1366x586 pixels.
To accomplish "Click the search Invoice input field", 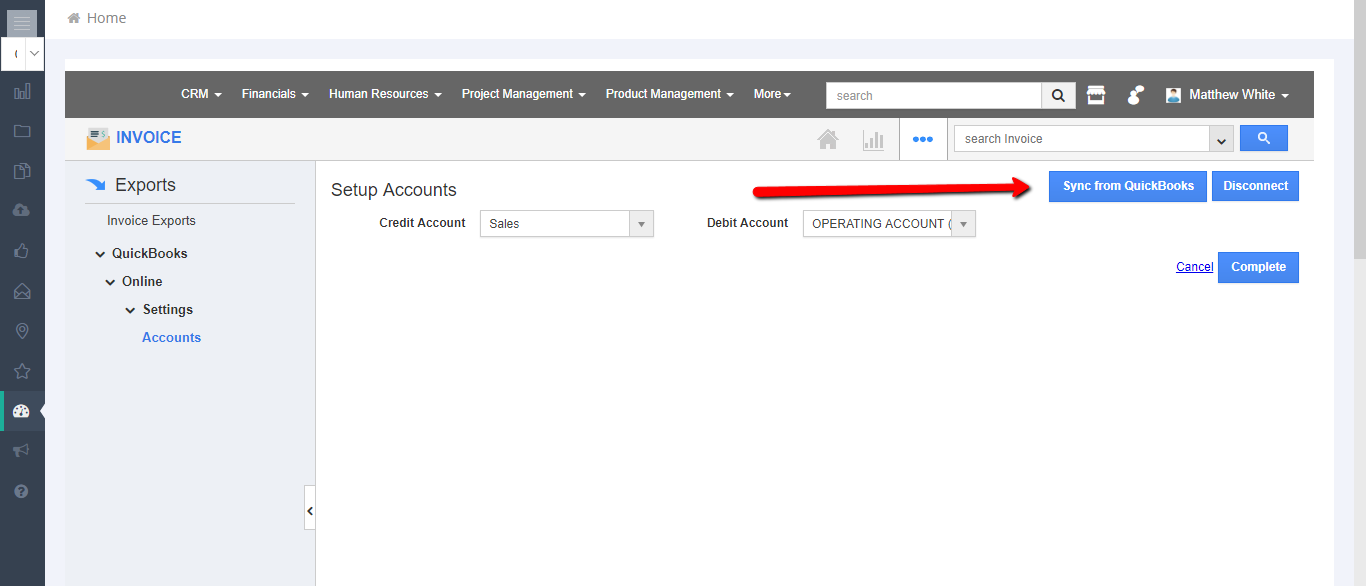I will point(1082,139).
